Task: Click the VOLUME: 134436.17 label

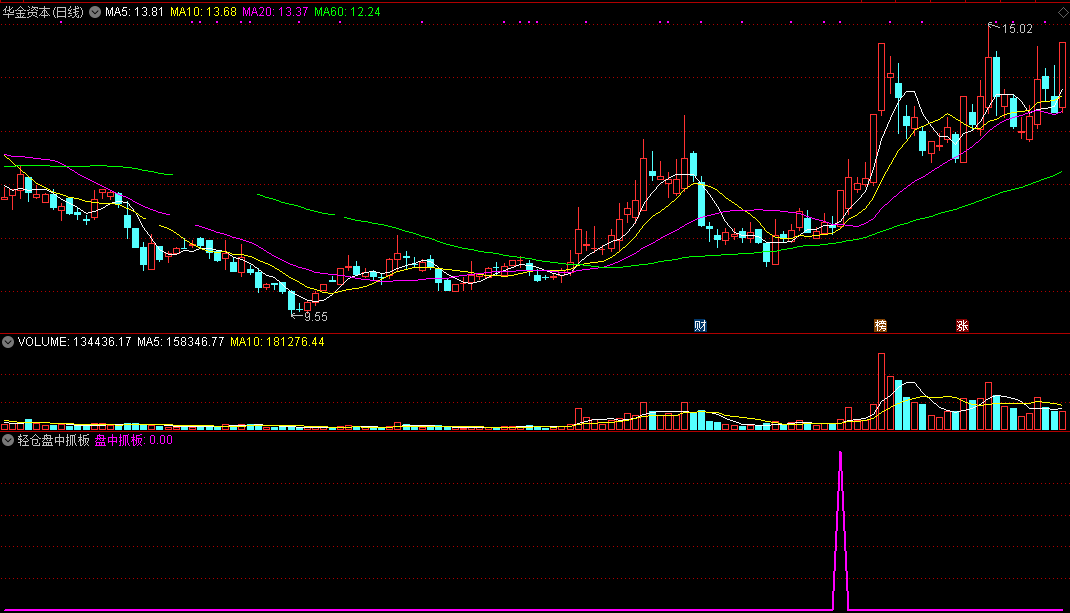Action: coord(74,342)
